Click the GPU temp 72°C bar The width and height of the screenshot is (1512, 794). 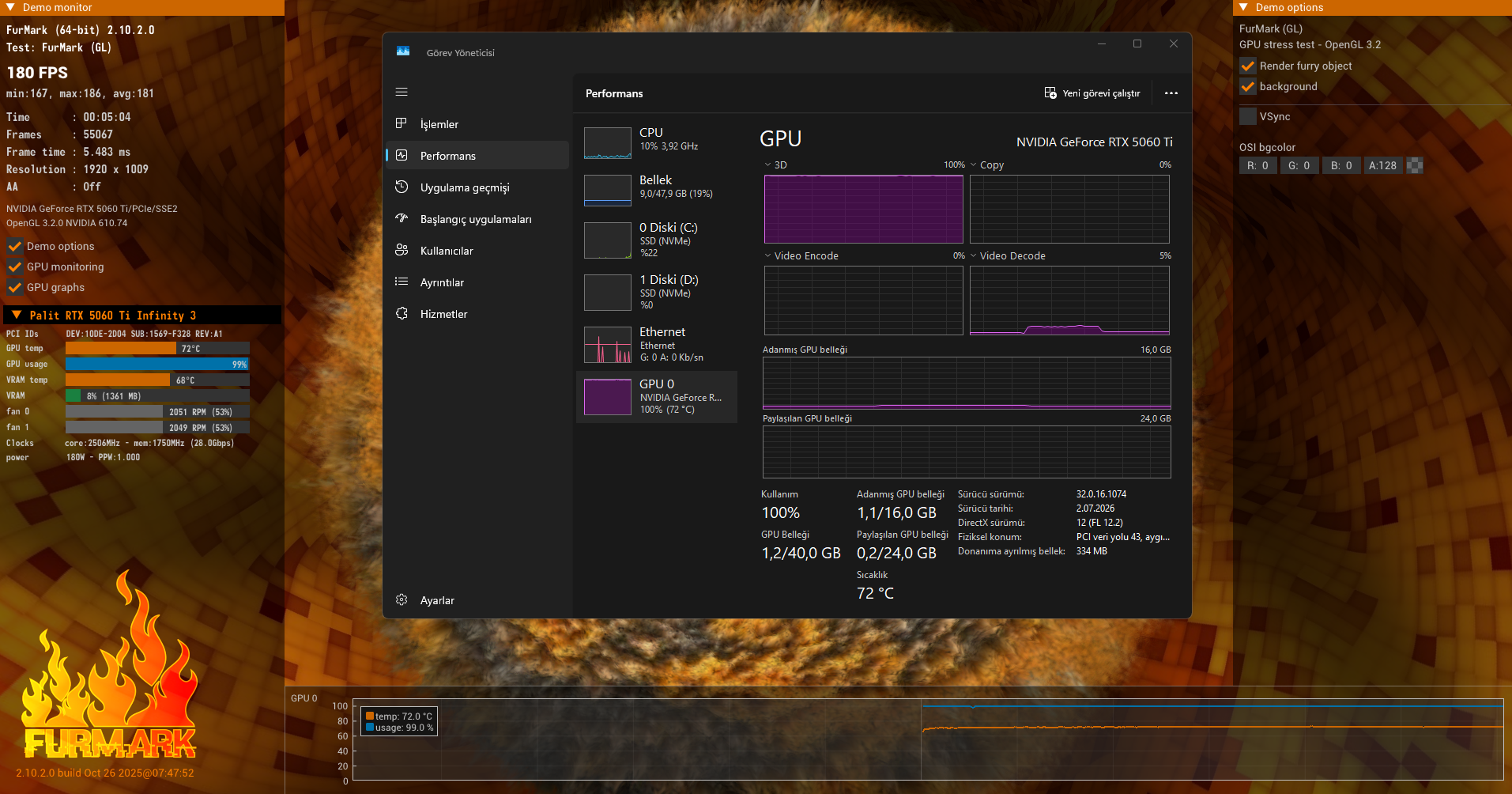point(157,348)
